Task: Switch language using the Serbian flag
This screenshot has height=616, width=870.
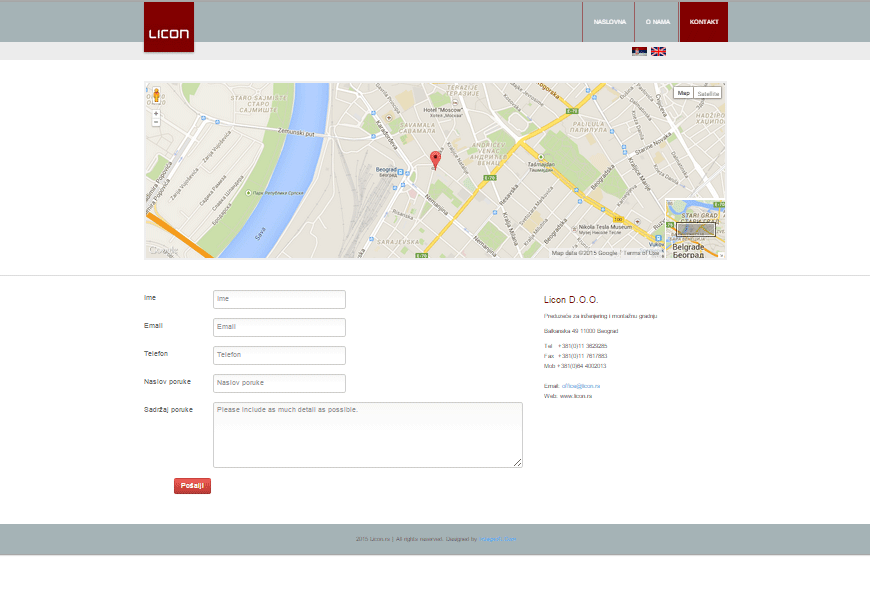Action: coord(639,51)
